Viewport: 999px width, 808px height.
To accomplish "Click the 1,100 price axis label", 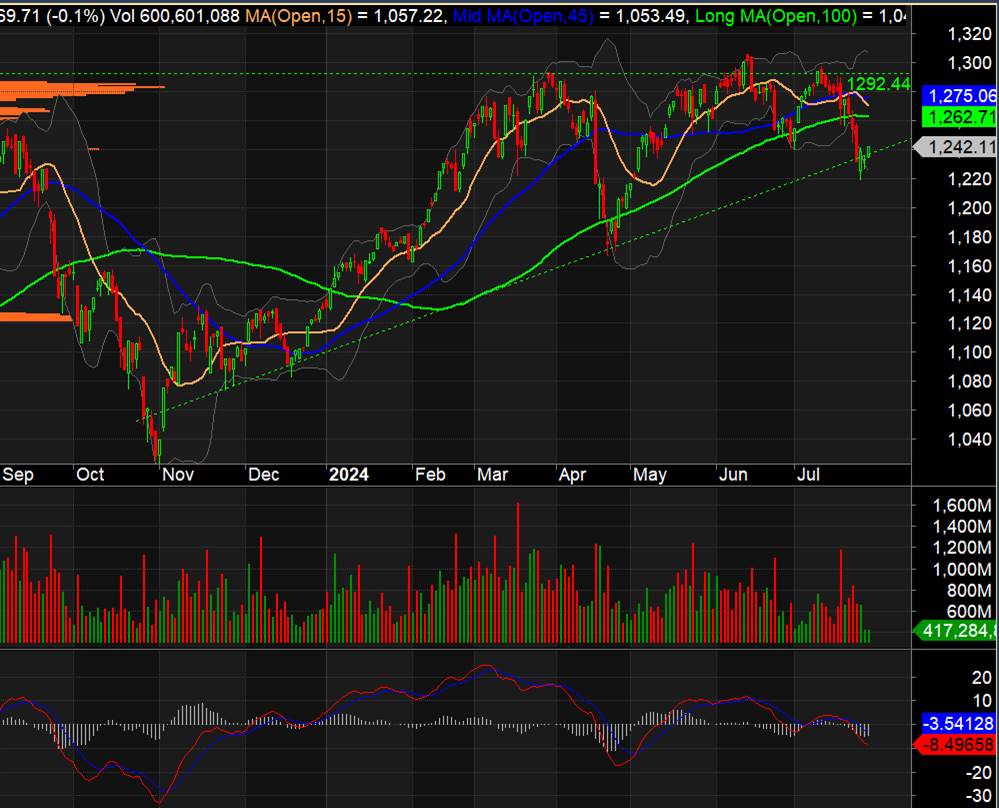I will (969, 352).
